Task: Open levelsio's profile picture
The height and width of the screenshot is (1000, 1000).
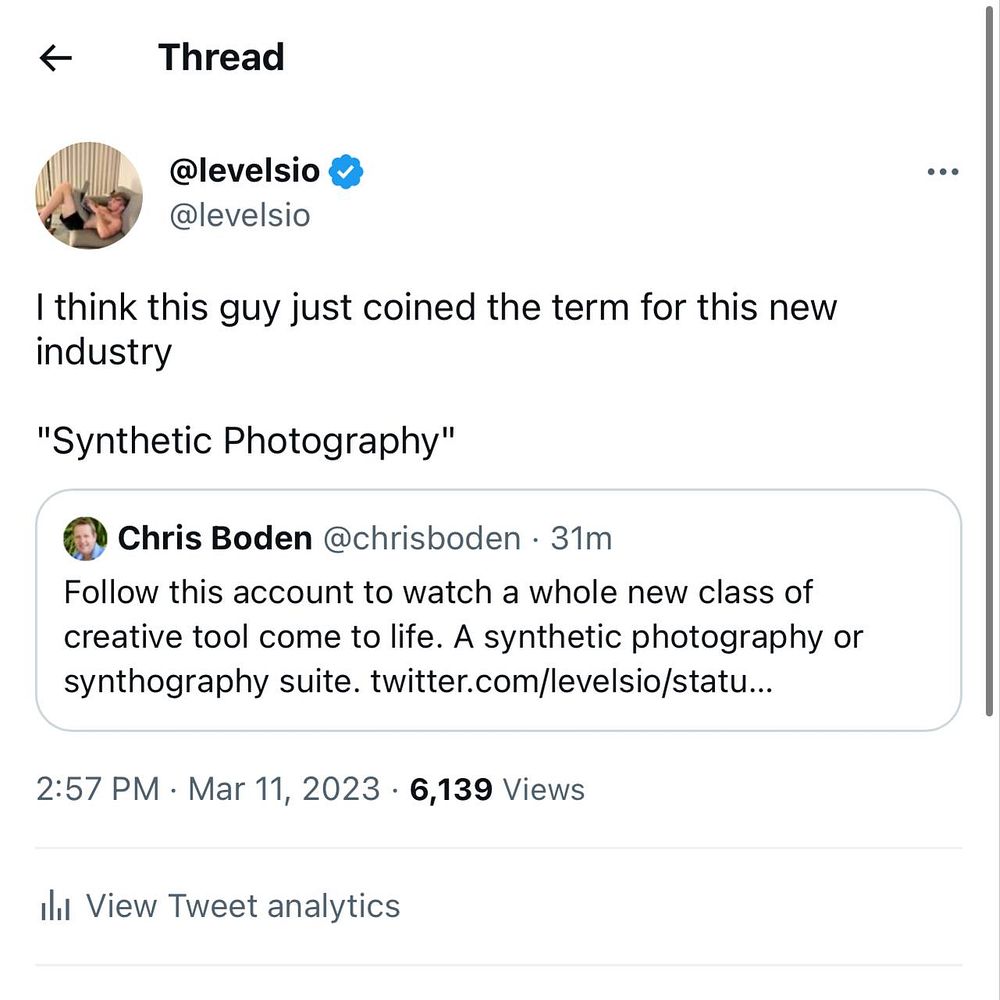Action: pyautogui.click(x=89, y=195)
